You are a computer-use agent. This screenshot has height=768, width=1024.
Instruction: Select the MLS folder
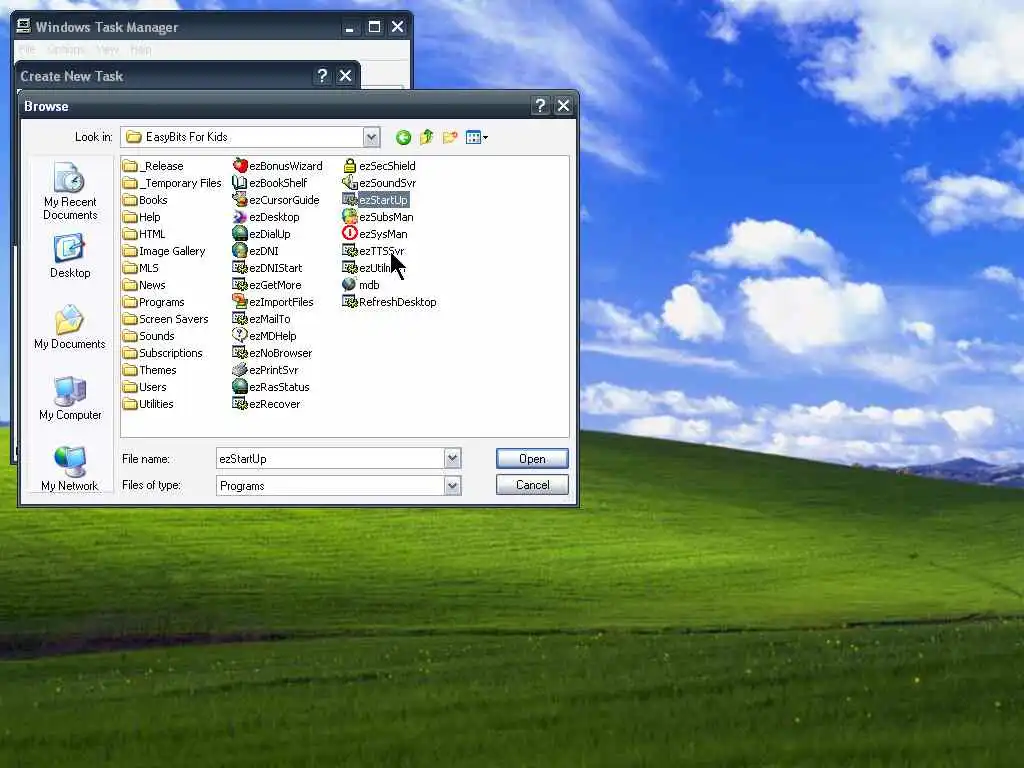pyautogui.click(x=140, y=268)
